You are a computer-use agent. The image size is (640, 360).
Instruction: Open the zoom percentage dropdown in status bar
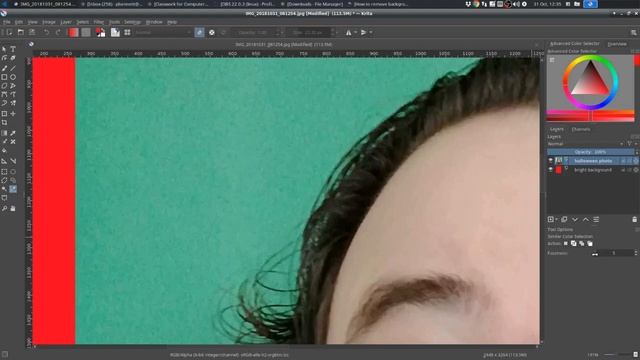point(593,355)
